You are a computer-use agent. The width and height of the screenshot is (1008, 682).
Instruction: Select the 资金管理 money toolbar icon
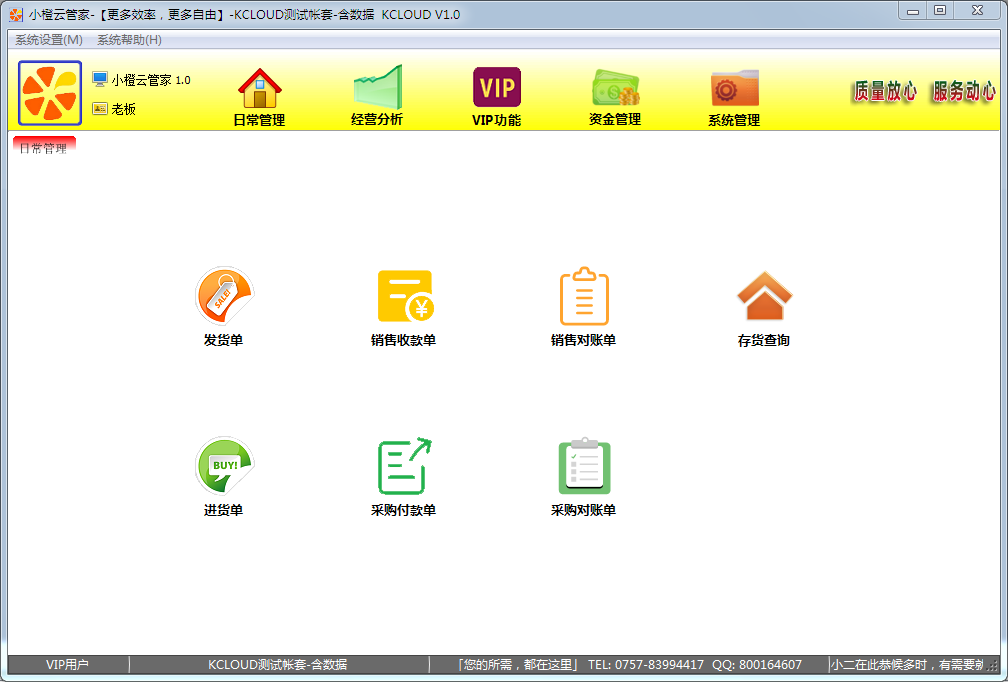(x=615, y=87)
